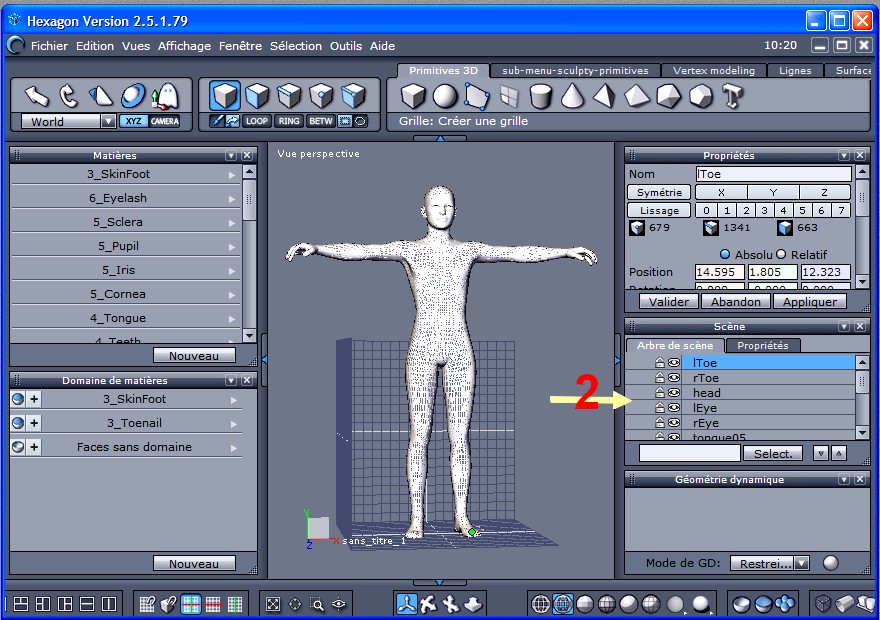The image size is (880, 620).
Task: Toggle visibility eye of rToe
Action: point(674,378)
